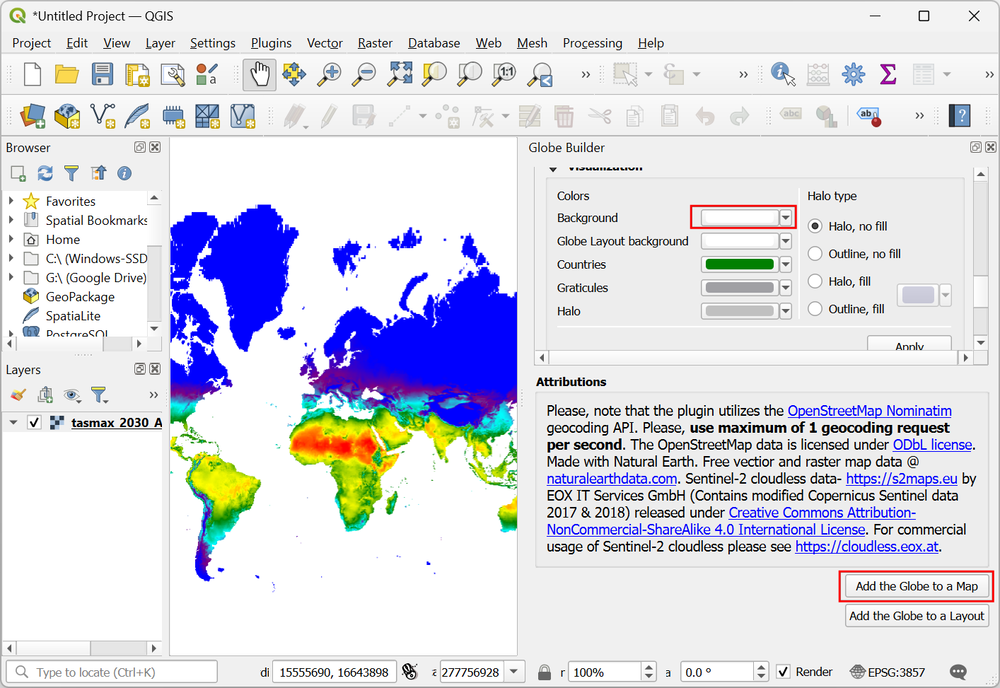Open Layer Styling panel brush icon

[18, 395]
